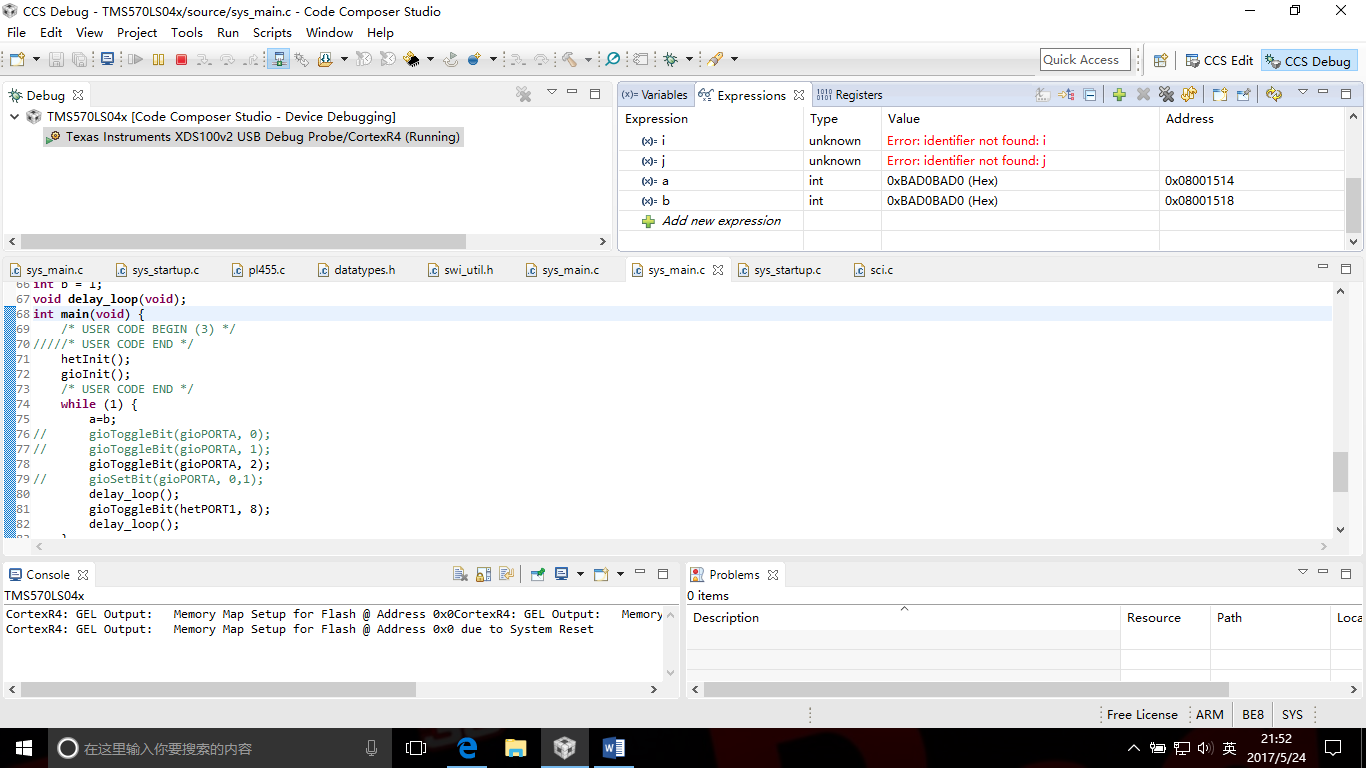Open the Project menu
Viewport: 1366px width, 768px height.
[137, 32]
